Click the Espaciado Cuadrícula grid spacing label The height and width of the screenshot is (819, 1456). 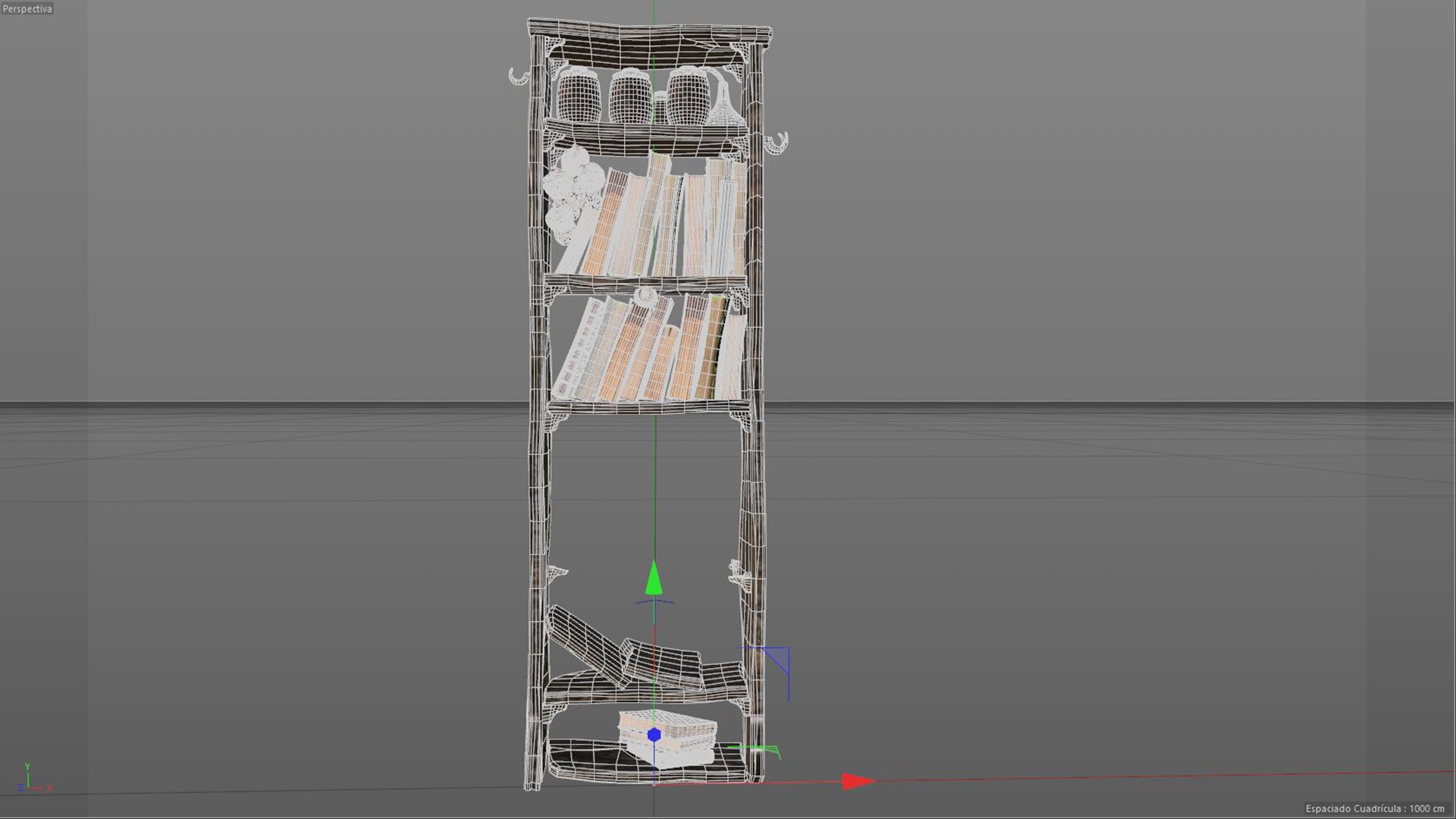[x=1374, y=808]
